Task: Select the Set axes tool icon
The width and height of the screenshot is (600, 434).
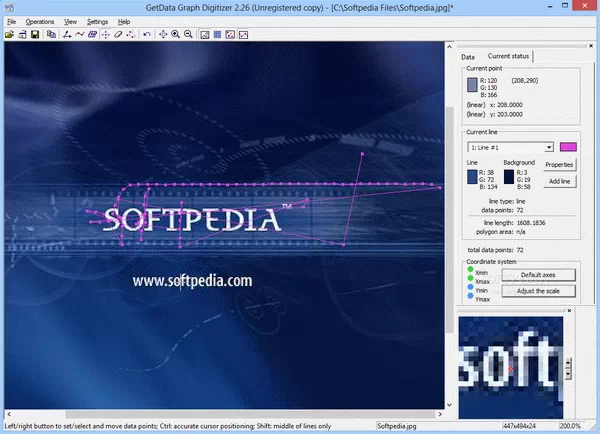Action: [67, 34]
